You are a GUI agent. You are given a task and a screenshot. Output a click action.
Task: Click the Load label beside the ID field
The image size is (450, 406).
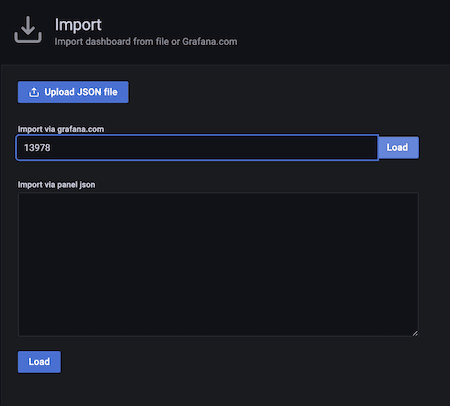397,147
